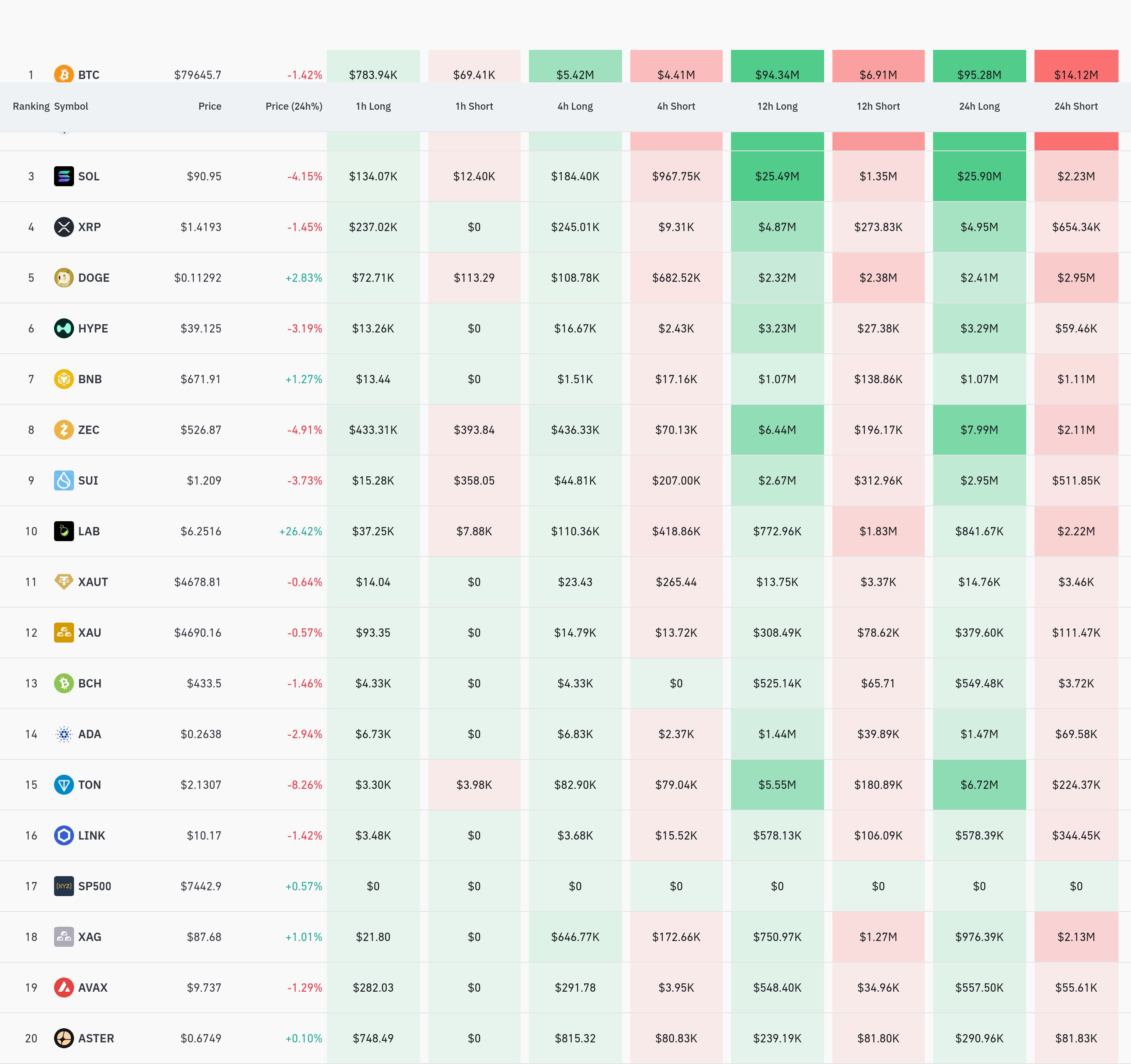
Task: Select TON 24h change -8.26%
Action: 304,785
